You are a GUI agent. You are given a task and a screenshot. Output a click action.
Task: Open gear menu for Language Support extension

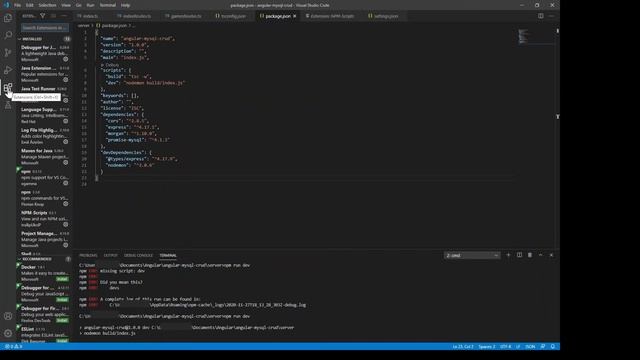click(66, 121)
